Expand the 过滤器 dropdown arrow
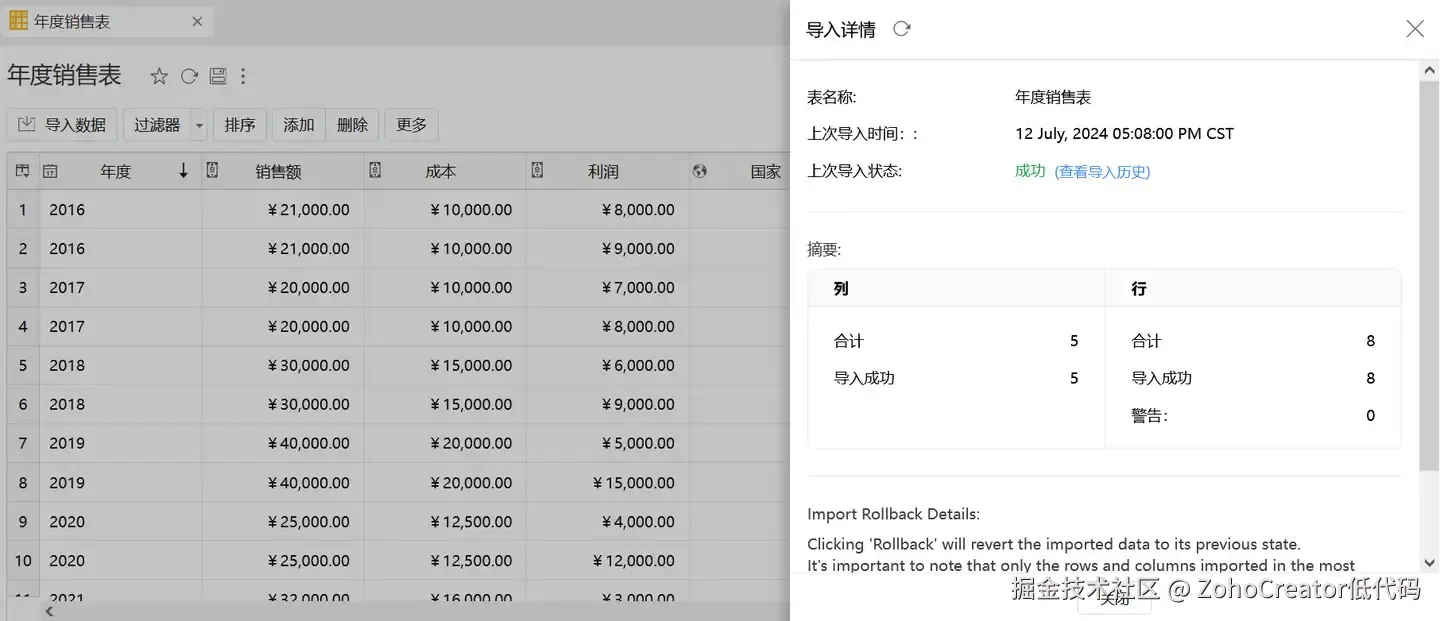Image resolution: width=1440 pixels, height=621 pixels. (199, 125)
